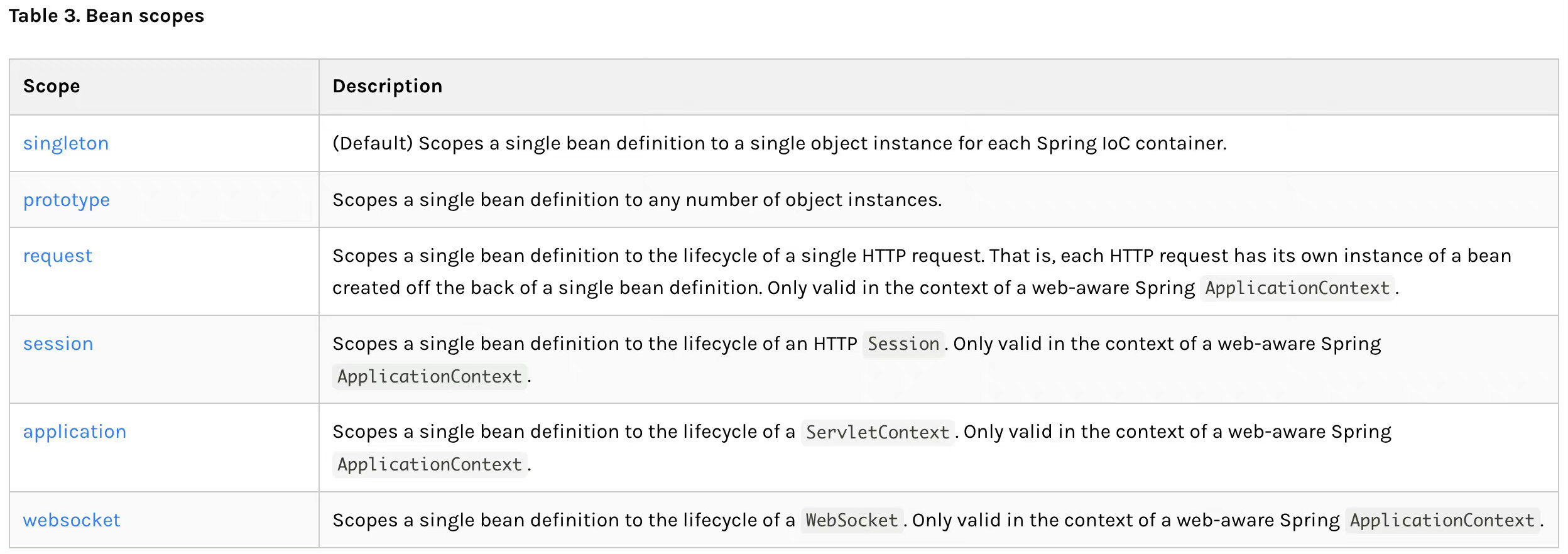
Task: Click ApplicationContext code in the request row
Action: pyautogui.click(x=1297, y=288)
